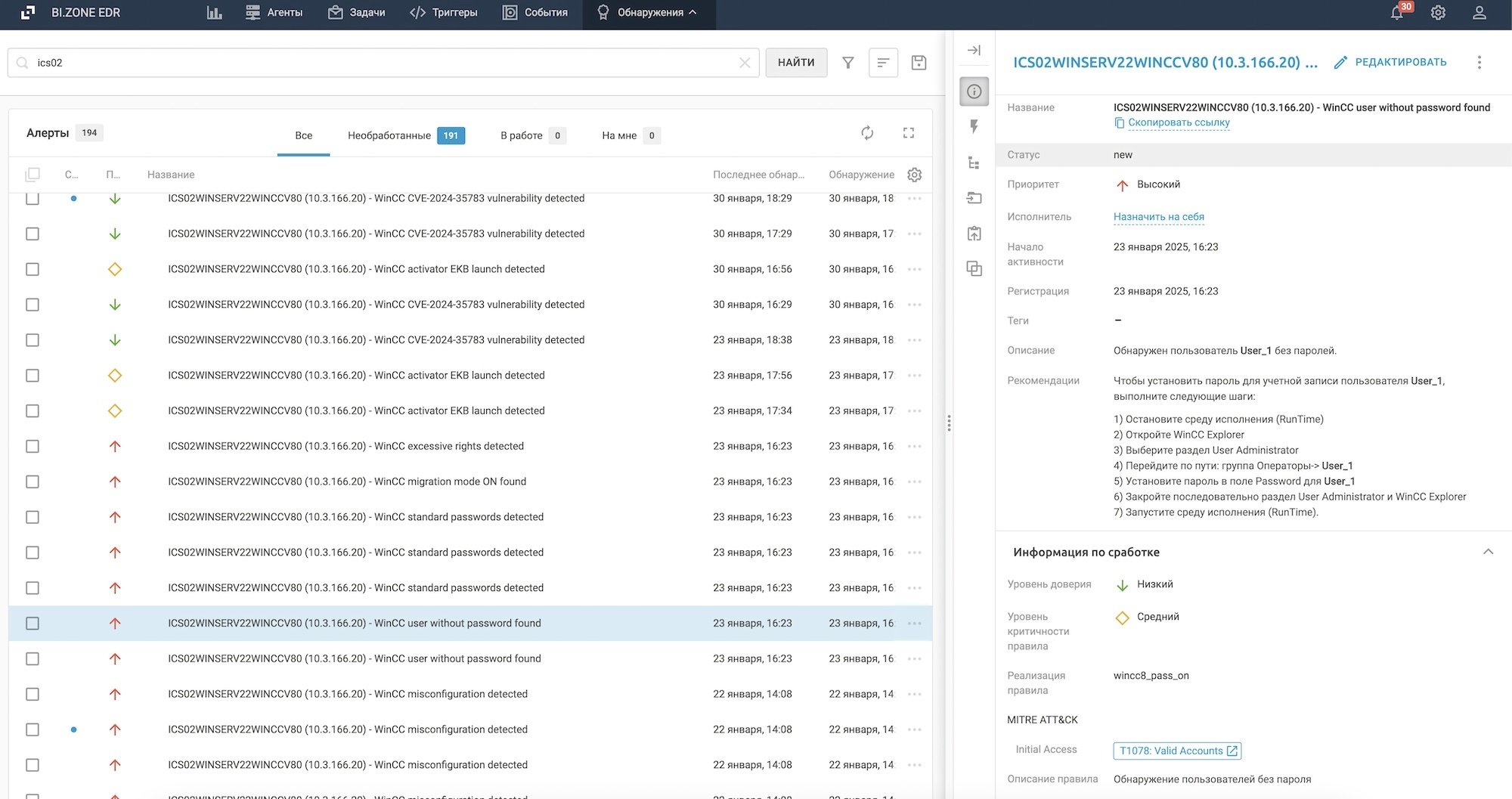Open the overlapping squares icon in side panel
Image resolution: width=1512 pixels, height=799 pixels.
(974, 269)
